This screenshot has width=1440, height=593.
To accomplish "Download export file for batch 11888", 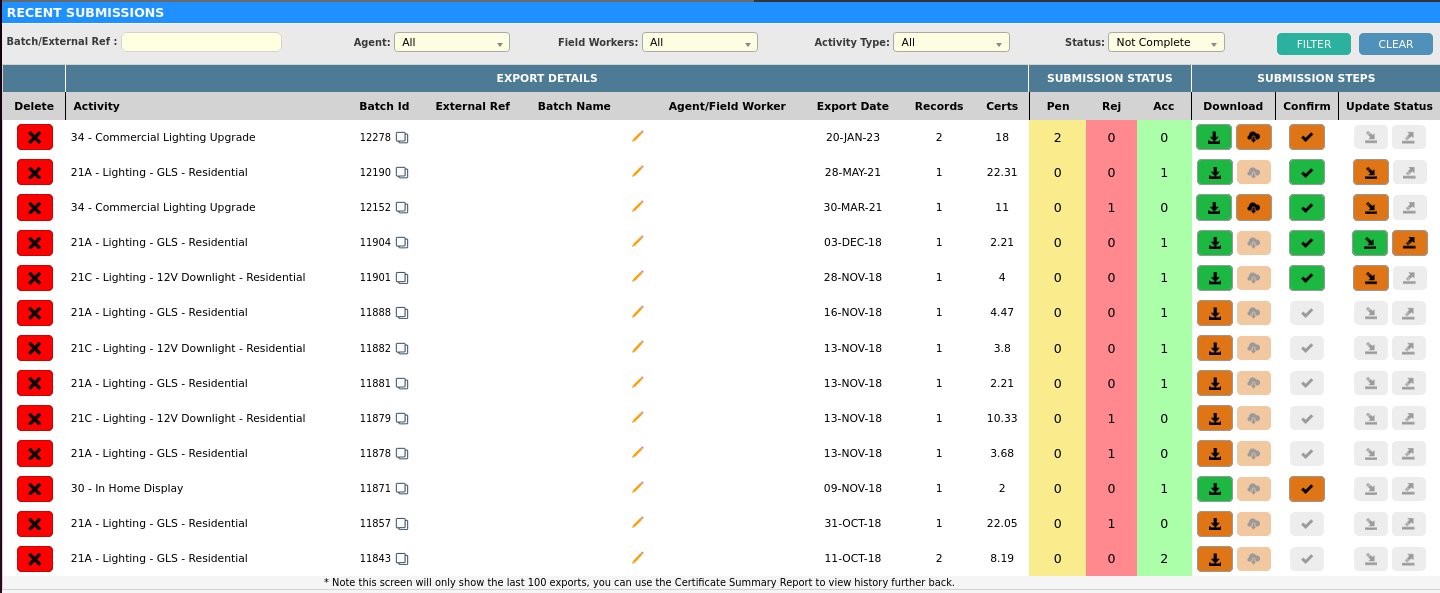I will tap(1214, 313).
